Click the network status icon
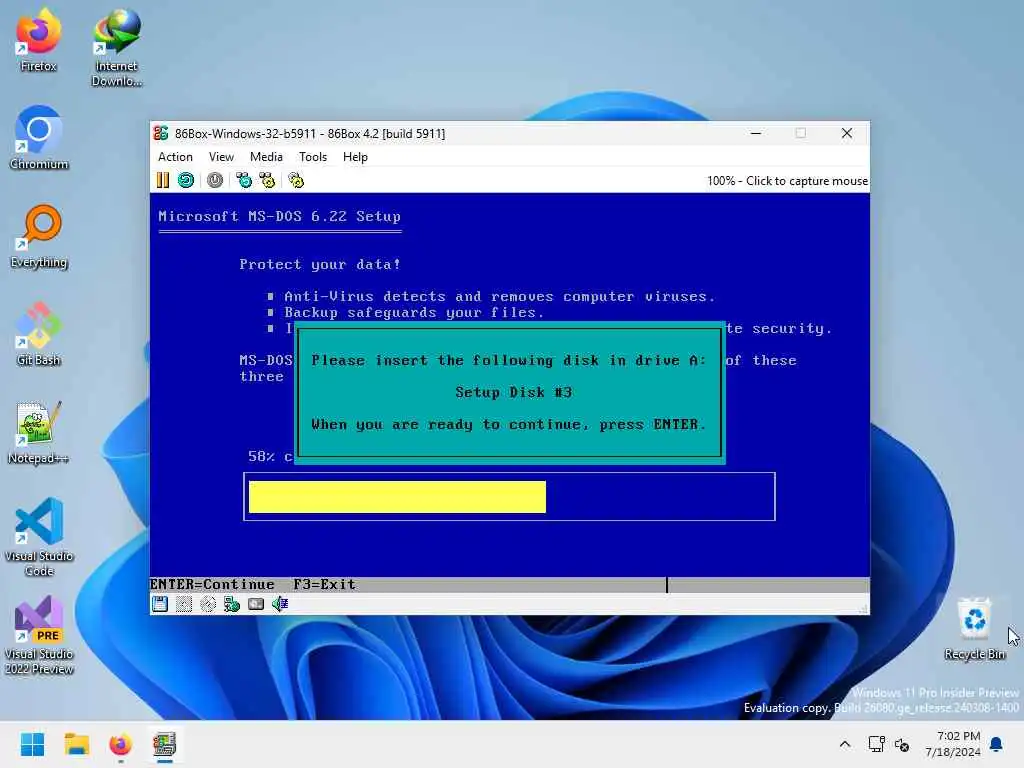The width and height of the screenshot is (1024, 768). 232,604
